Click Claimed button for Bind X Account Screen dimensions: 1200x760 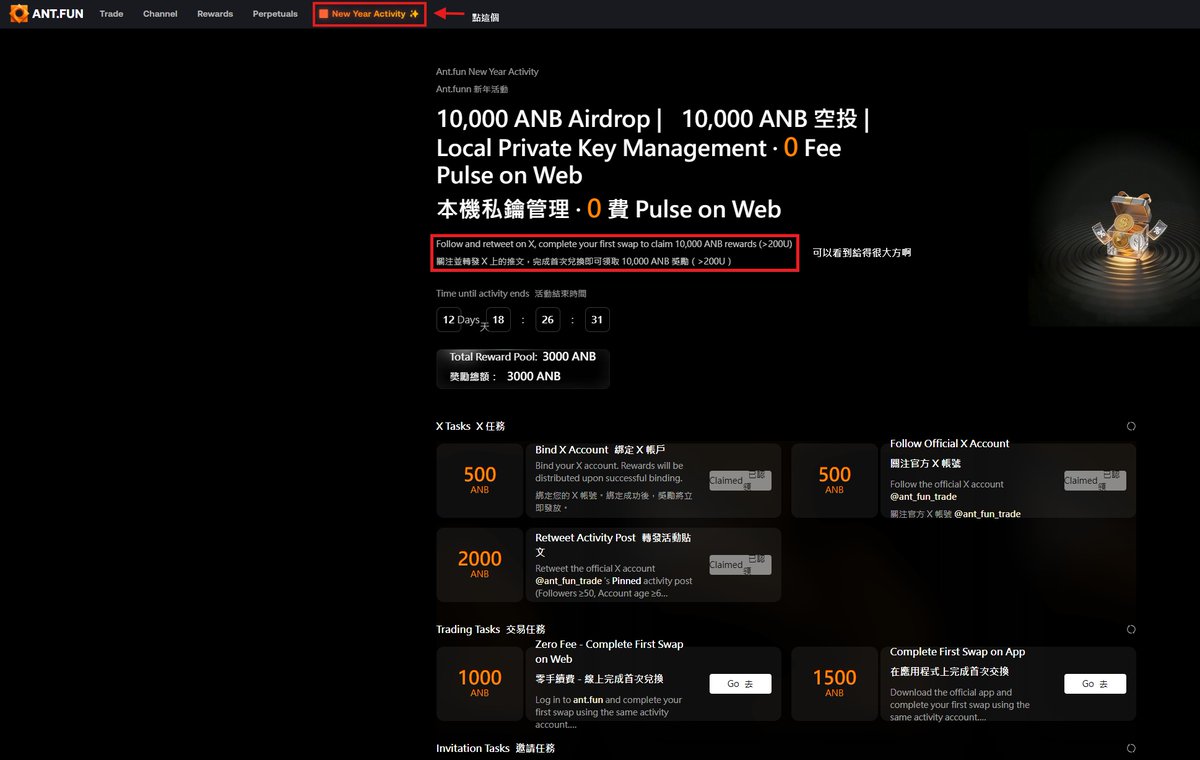(740, 480)
